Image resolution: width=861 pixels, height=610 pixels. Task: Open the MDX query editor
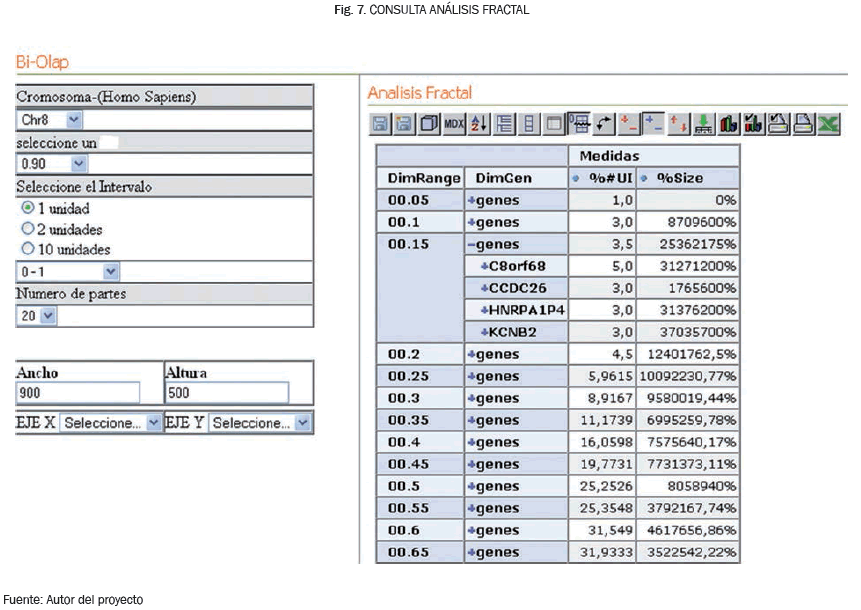(x=454, y=124)
